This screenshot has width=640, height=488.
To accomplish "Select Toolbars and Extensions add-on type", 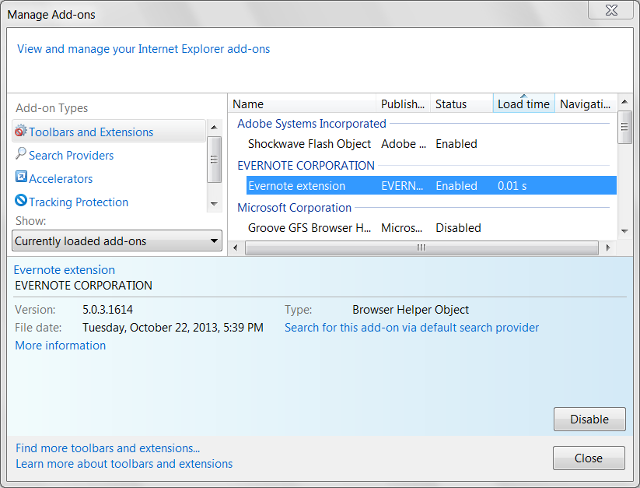I will point(109,132).
